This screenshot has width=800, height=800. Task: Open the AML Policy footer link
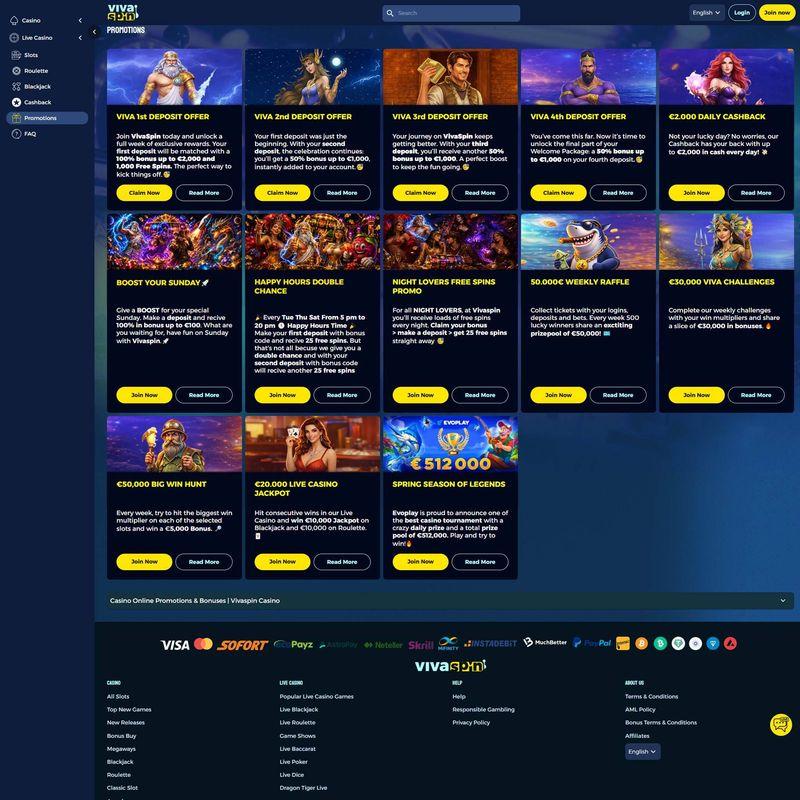640,710
